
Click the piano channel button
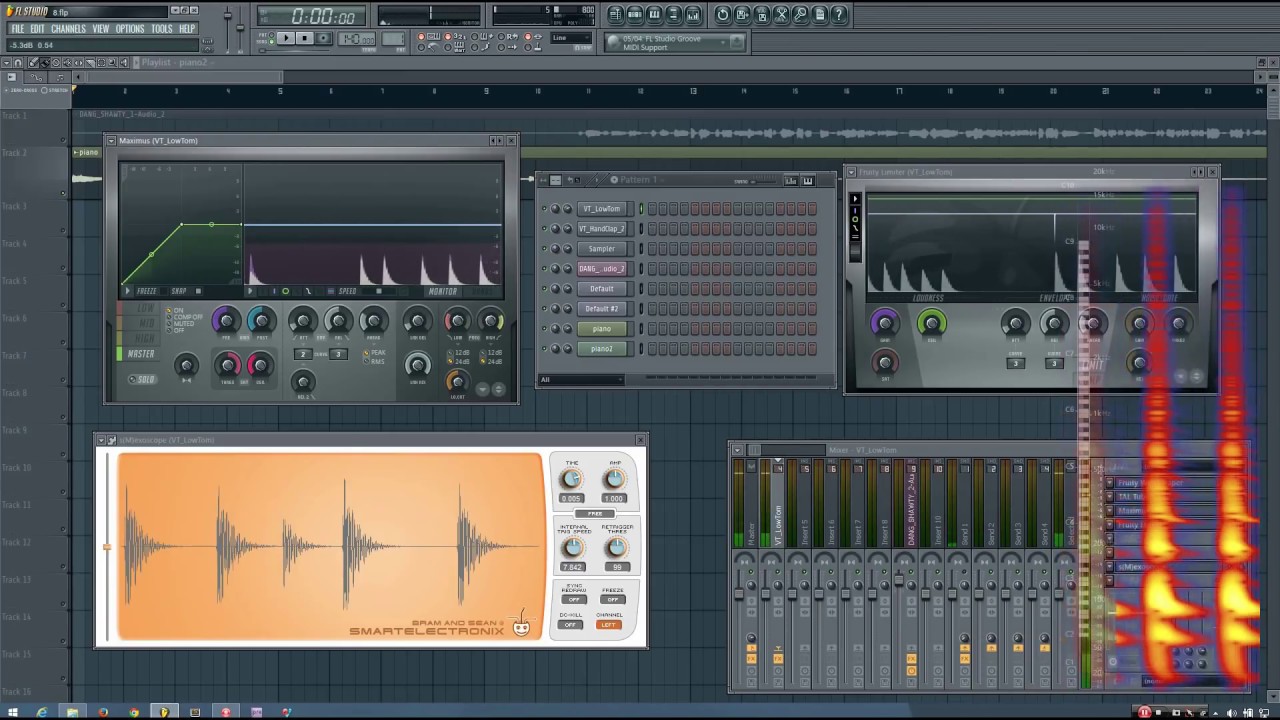601,329
